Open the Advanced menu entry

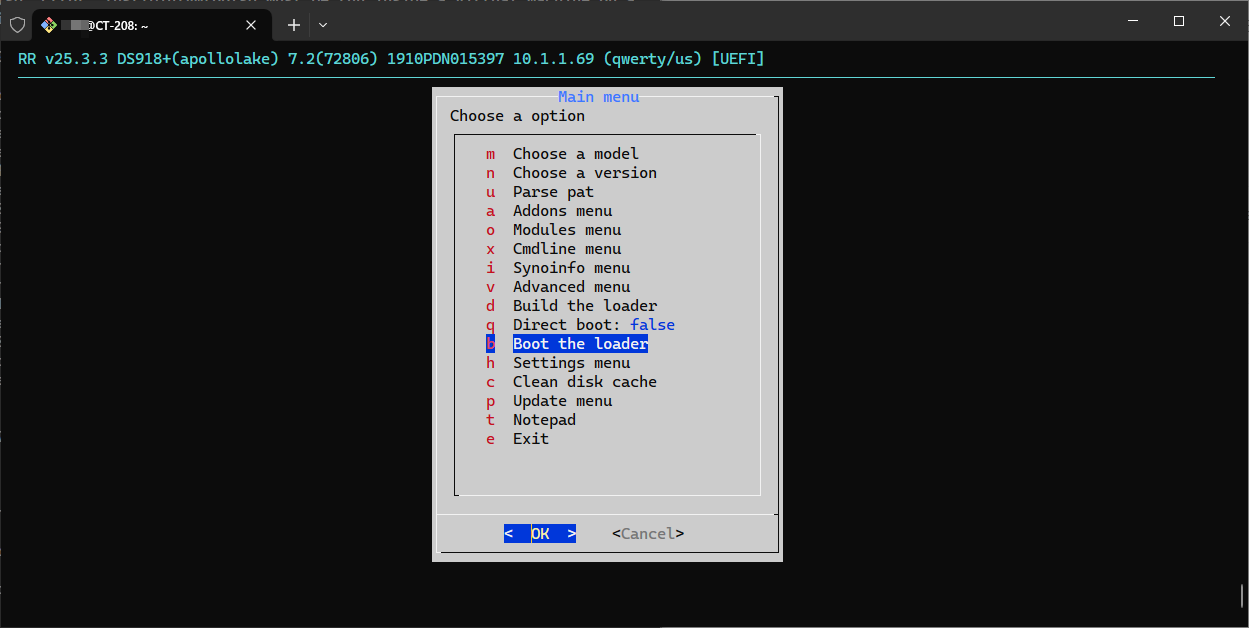[571, 287]
